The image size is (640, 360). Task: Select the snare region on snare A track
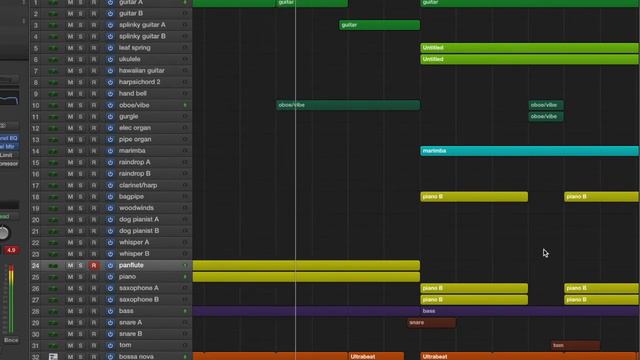(431, 323)
